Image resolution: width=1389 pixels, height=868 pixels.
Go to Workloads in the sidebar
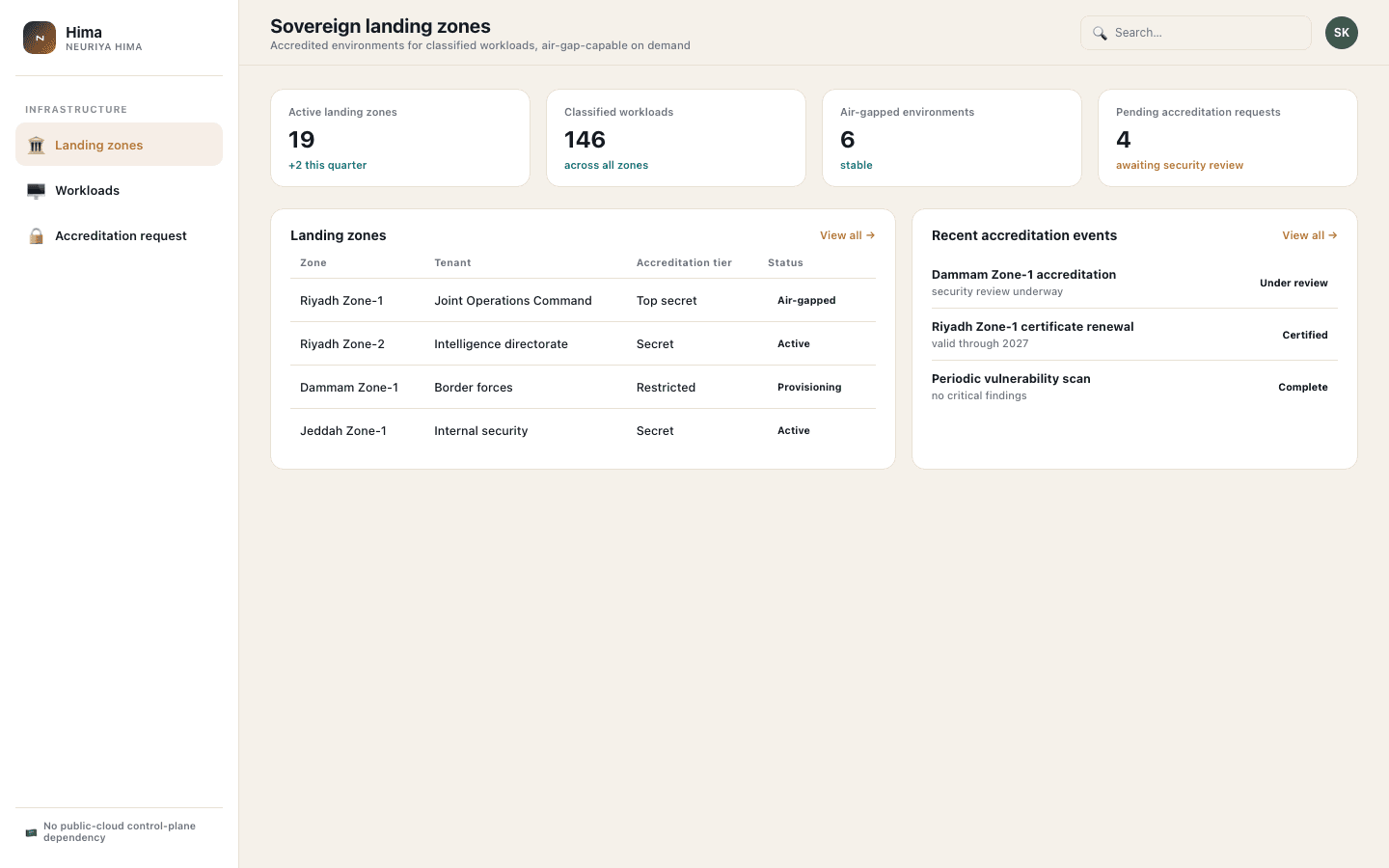coord(119,190)
